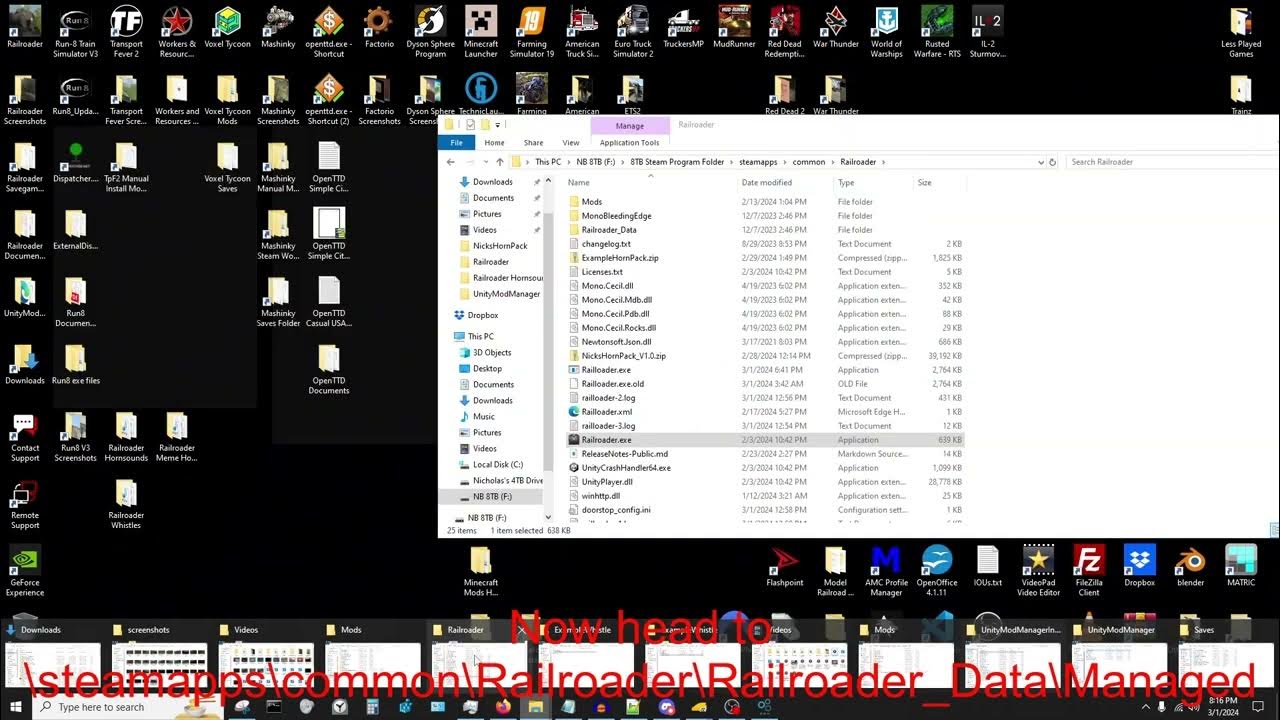
Task: Launch Run-8 Train Simulator V3 desktop icon
Action: 76,31
